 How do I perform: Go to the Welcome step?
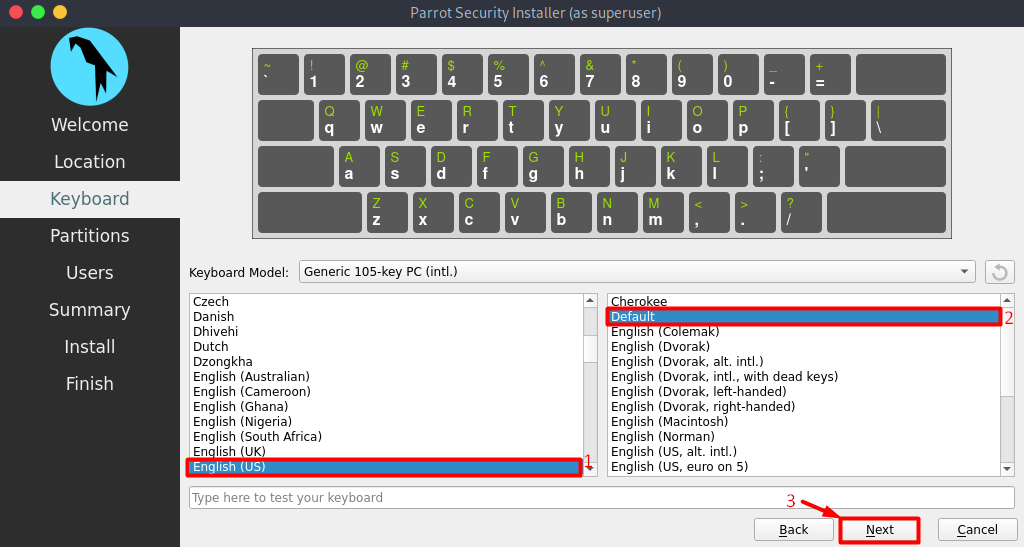point(89,125)
